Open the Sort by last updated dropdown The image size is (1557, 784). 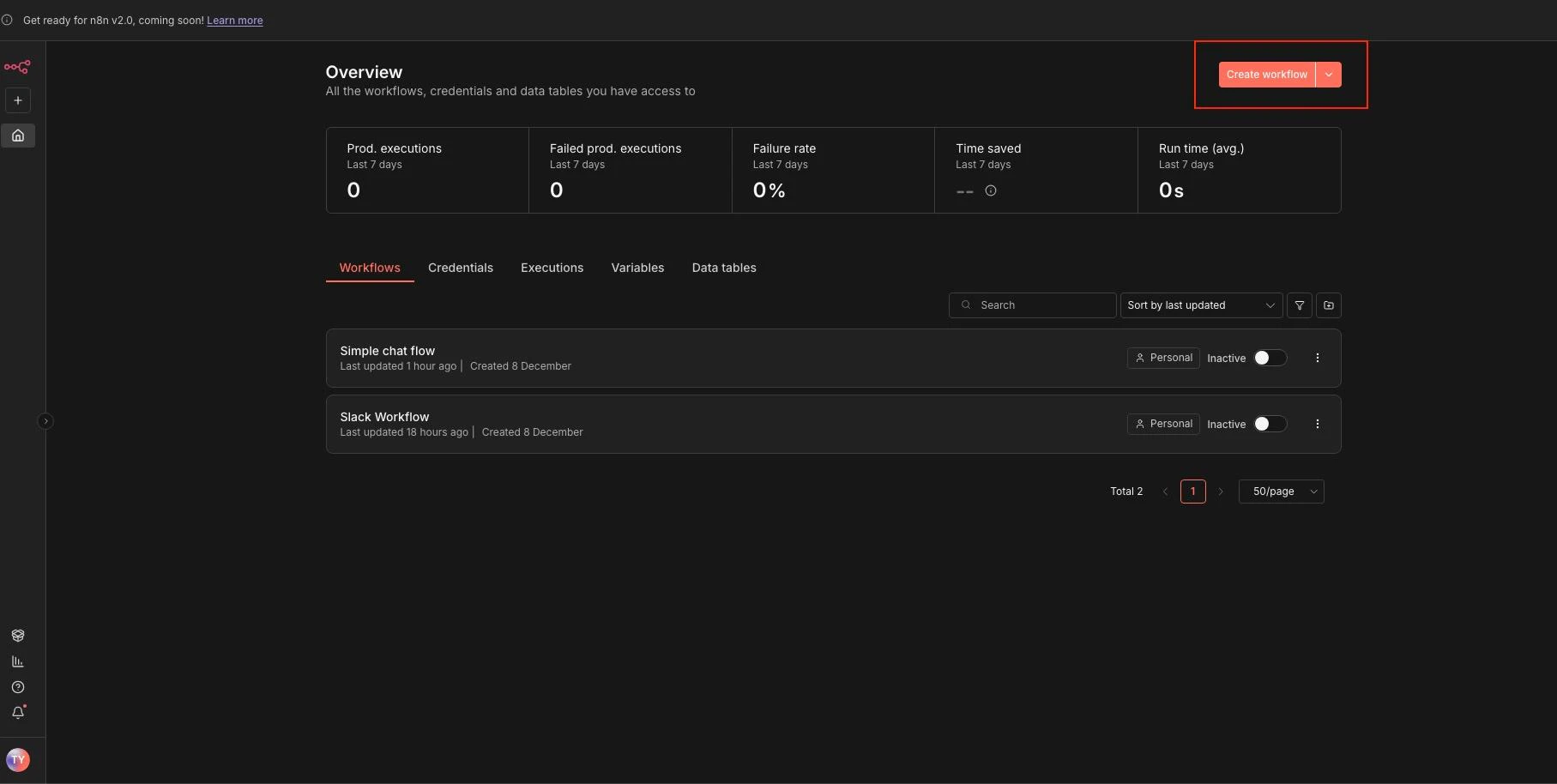[x=1200, y=305]
